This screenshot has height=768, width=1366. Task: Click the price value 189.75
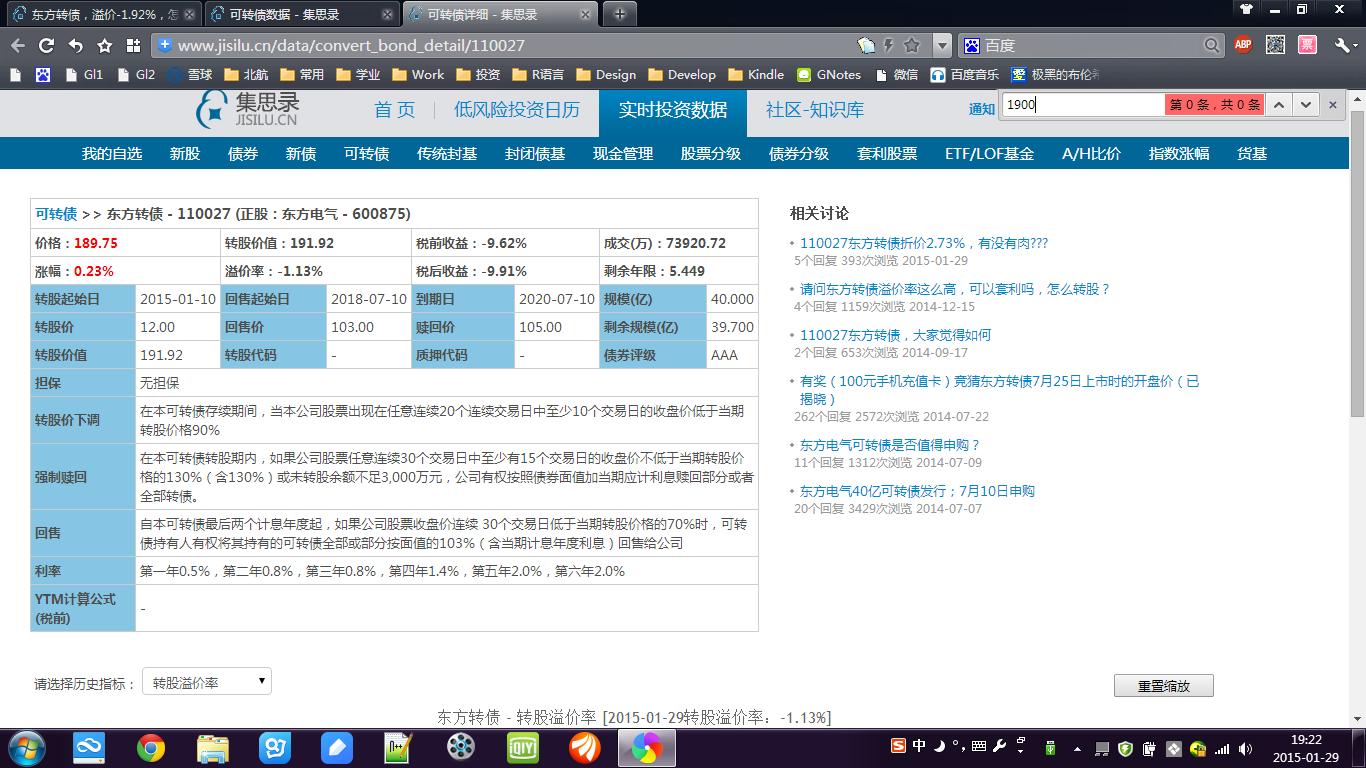point(96,243)
